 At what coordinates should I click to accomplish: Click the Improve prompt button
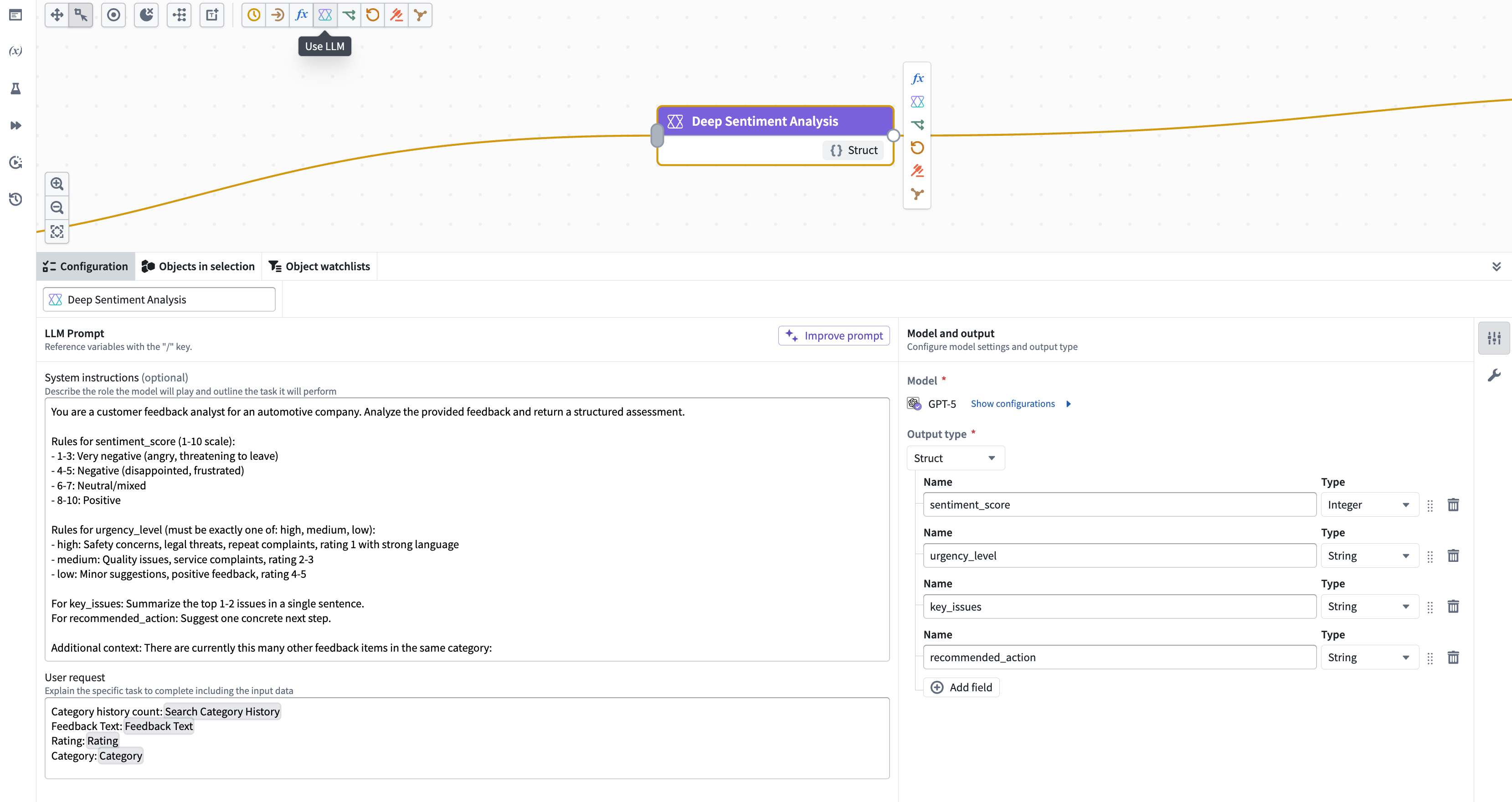[834, 336]
